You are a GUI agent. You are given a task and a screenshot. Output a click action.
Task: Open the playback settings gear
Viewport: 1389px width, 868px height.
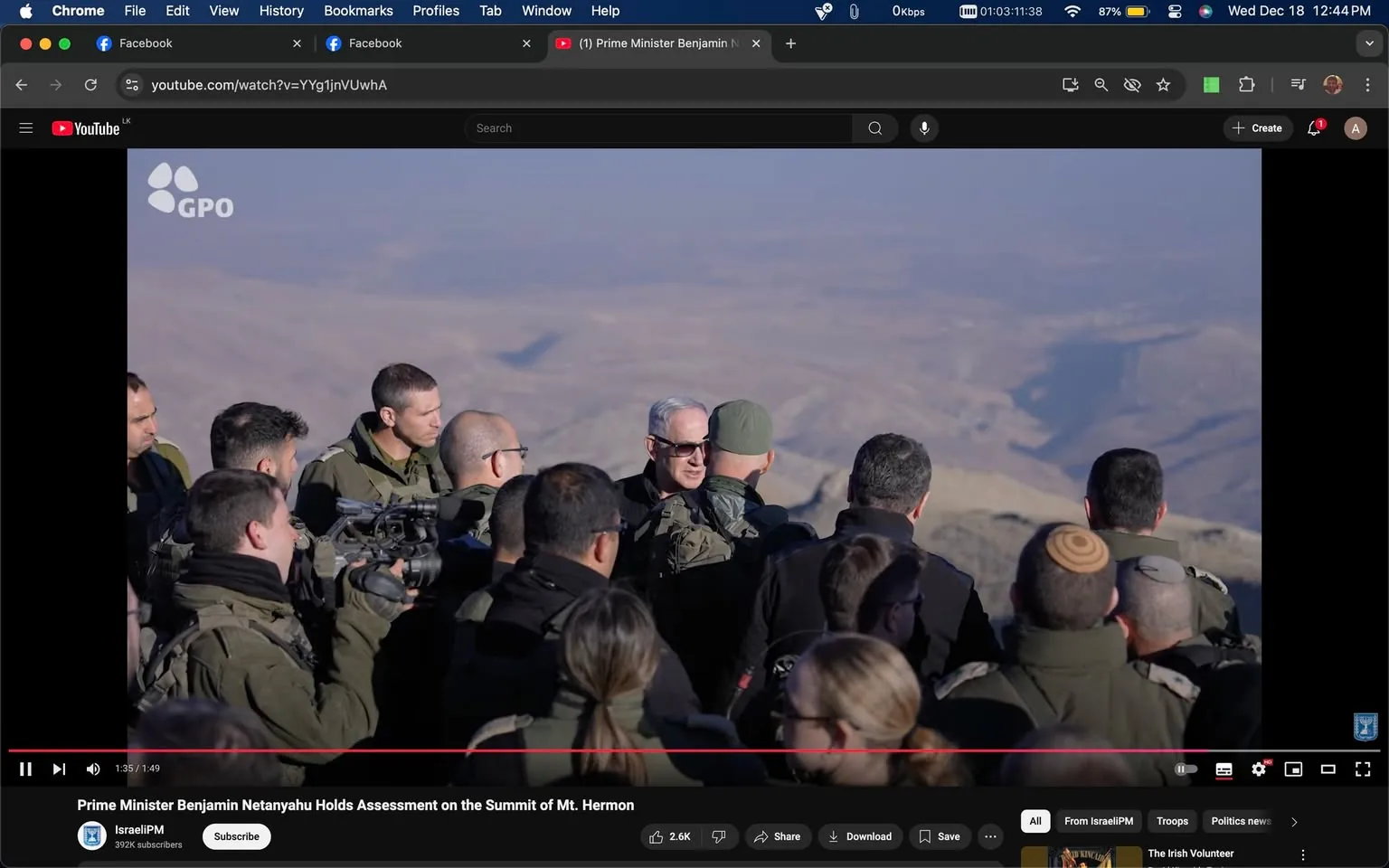tap(1258, 769)
